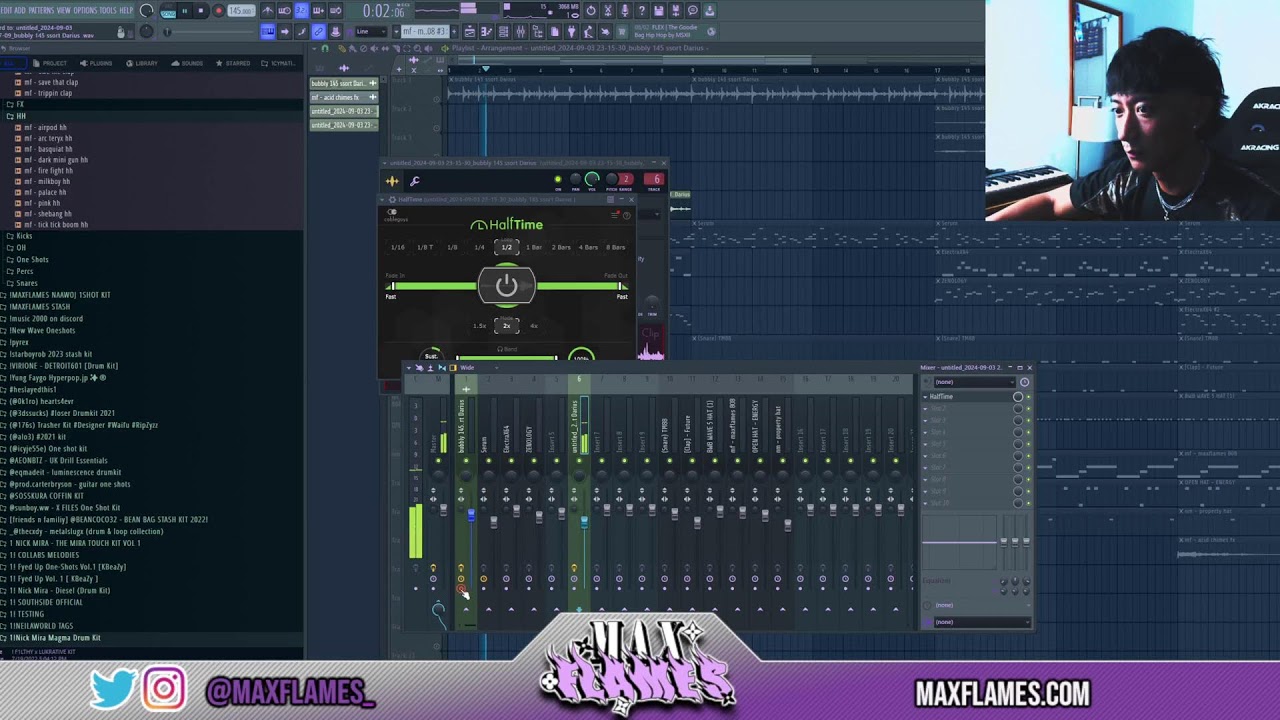Select sample 'mf - airpod hh'

point(41,128)
